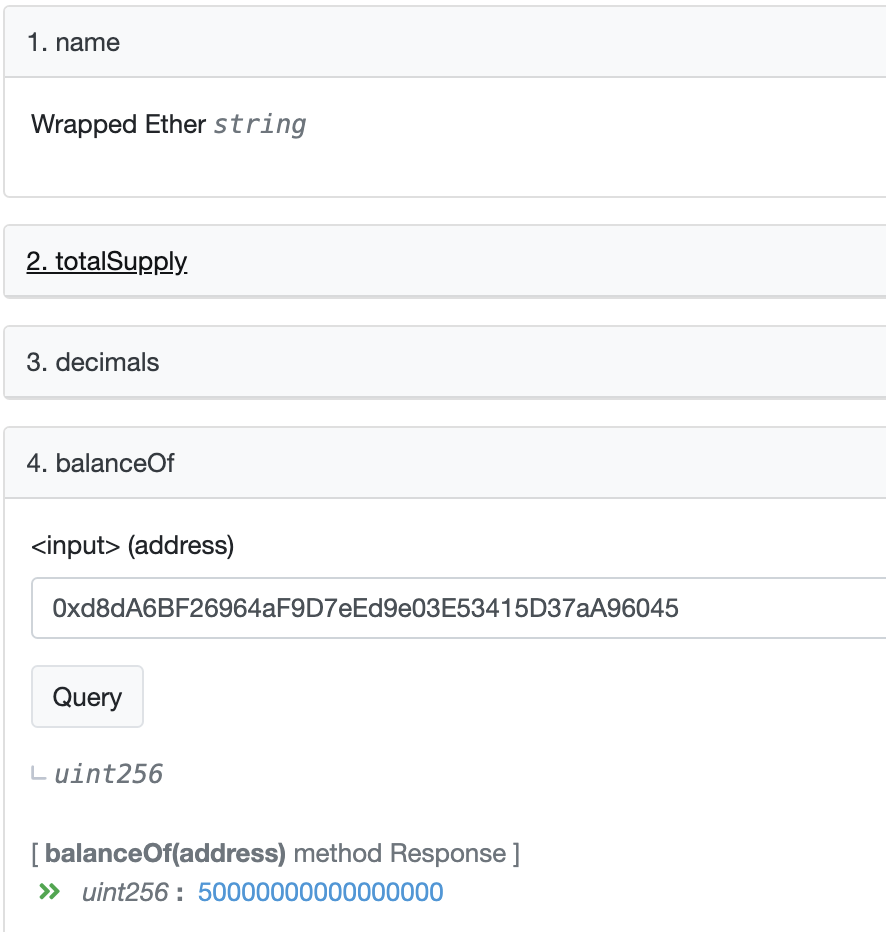Viewport: 886px width, 932px height.
Task: Expand the '3. decimals' section
Action: point(445,362)
